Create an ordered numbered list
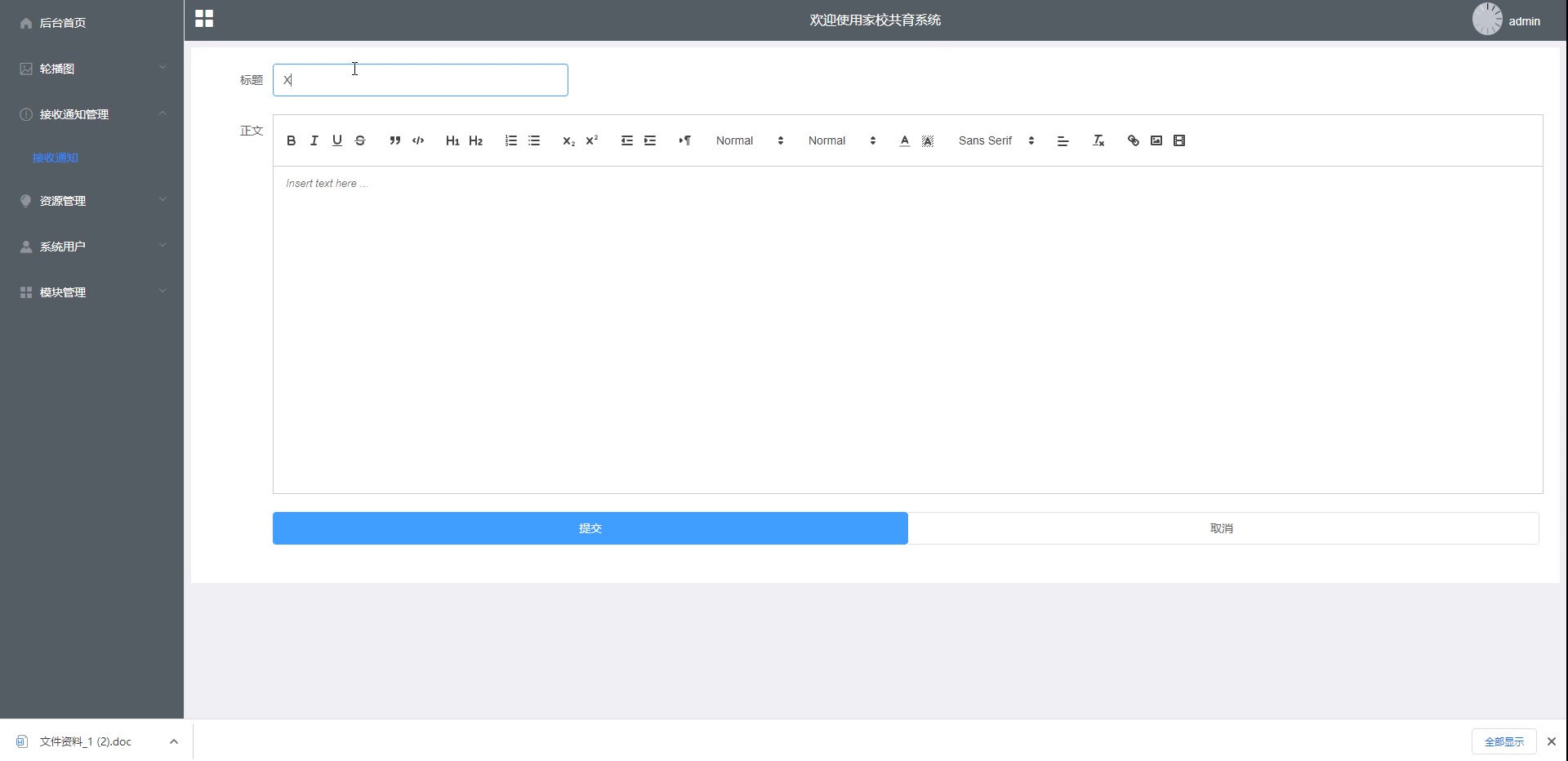The width and height of the screenshot is (1568, 761). (511, 140)
